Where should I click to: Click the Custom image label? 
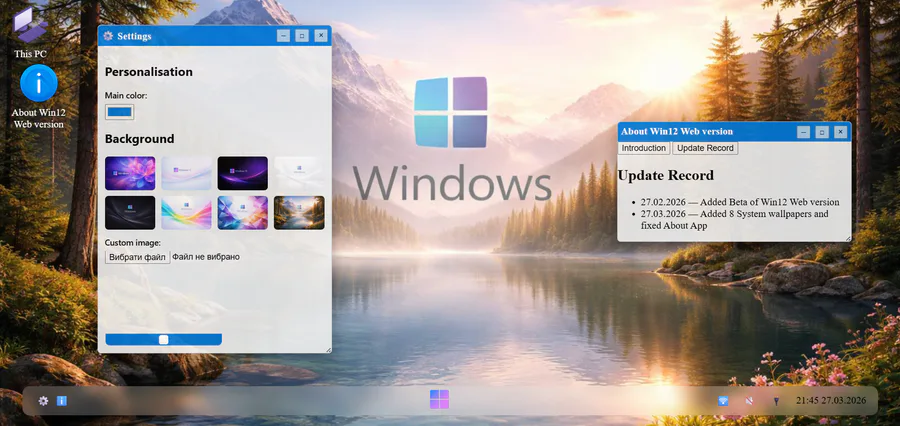coord(133,243)
